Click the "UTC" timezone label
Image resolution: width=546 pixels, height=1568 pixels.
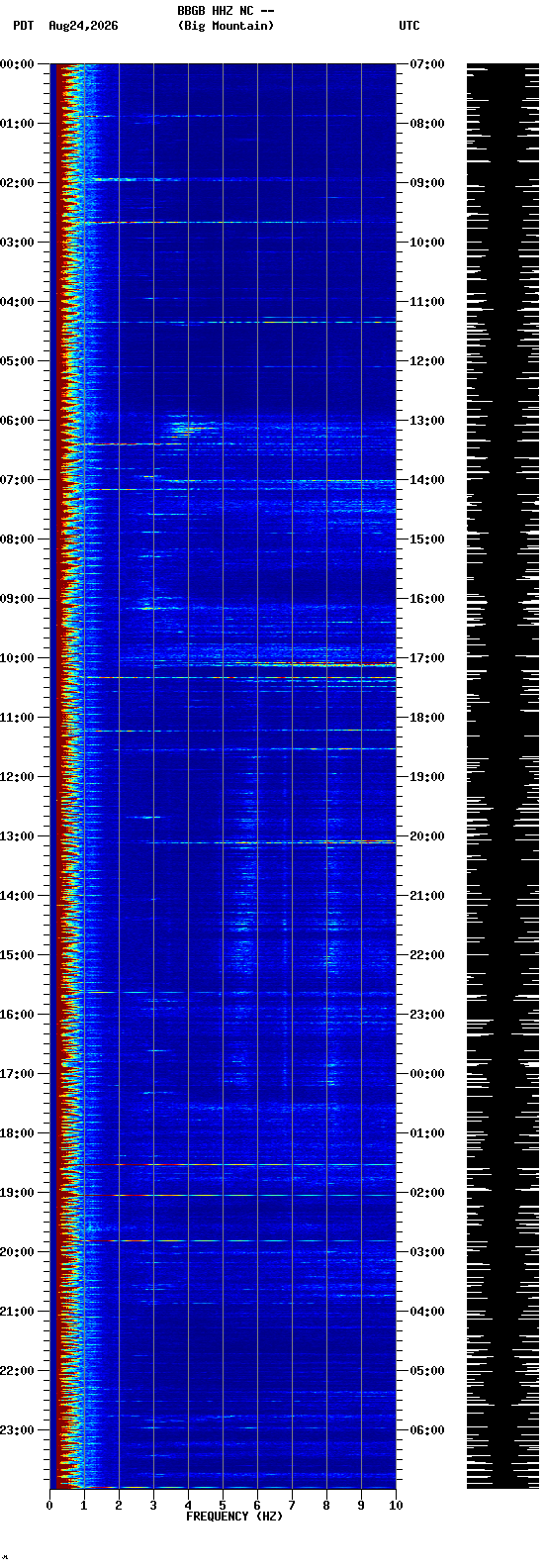coord(409,26)
